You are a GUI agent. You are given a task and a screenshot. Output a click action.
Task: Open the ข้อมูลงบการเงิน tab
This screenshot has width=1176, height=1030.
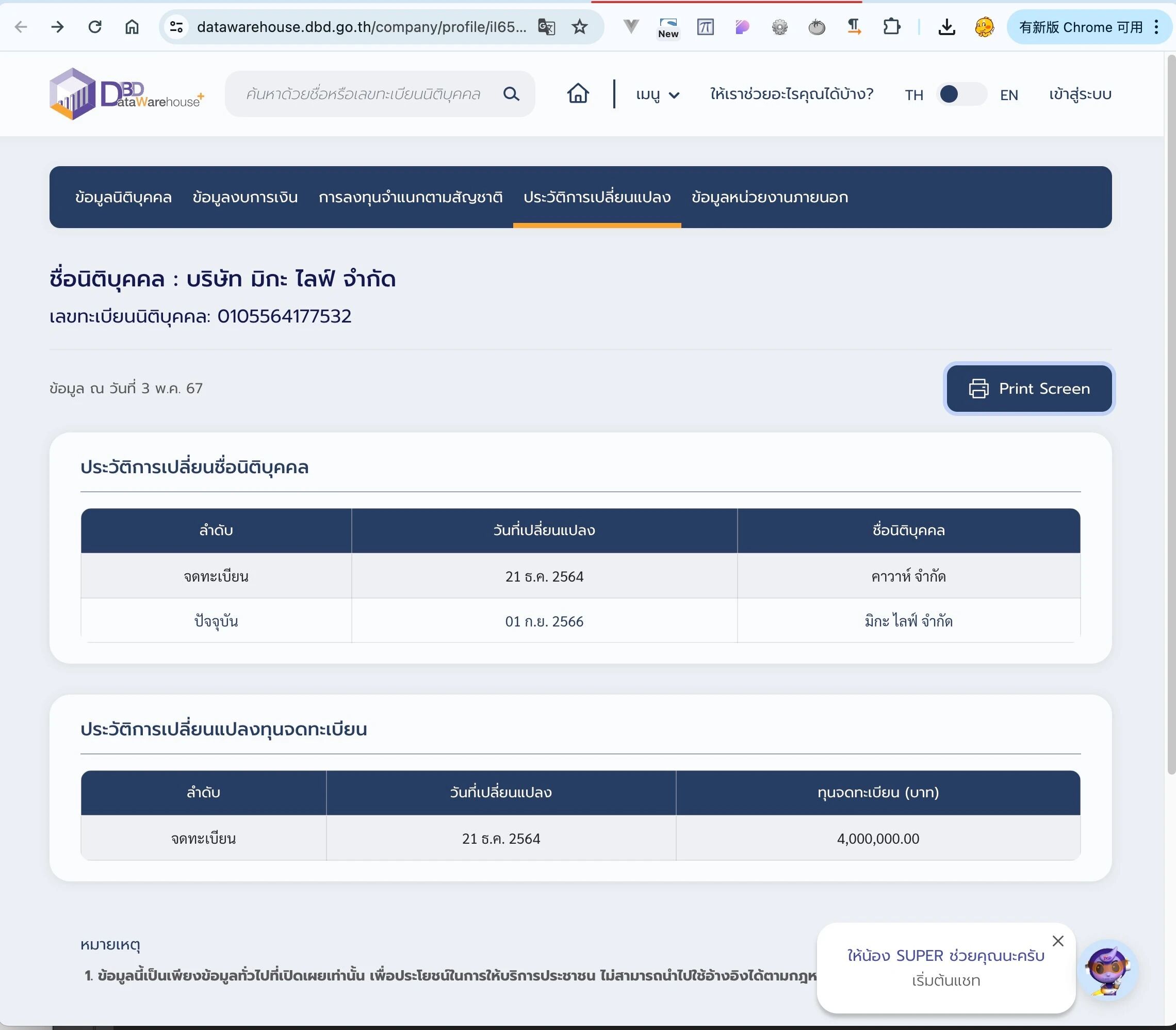coord(244,197)
